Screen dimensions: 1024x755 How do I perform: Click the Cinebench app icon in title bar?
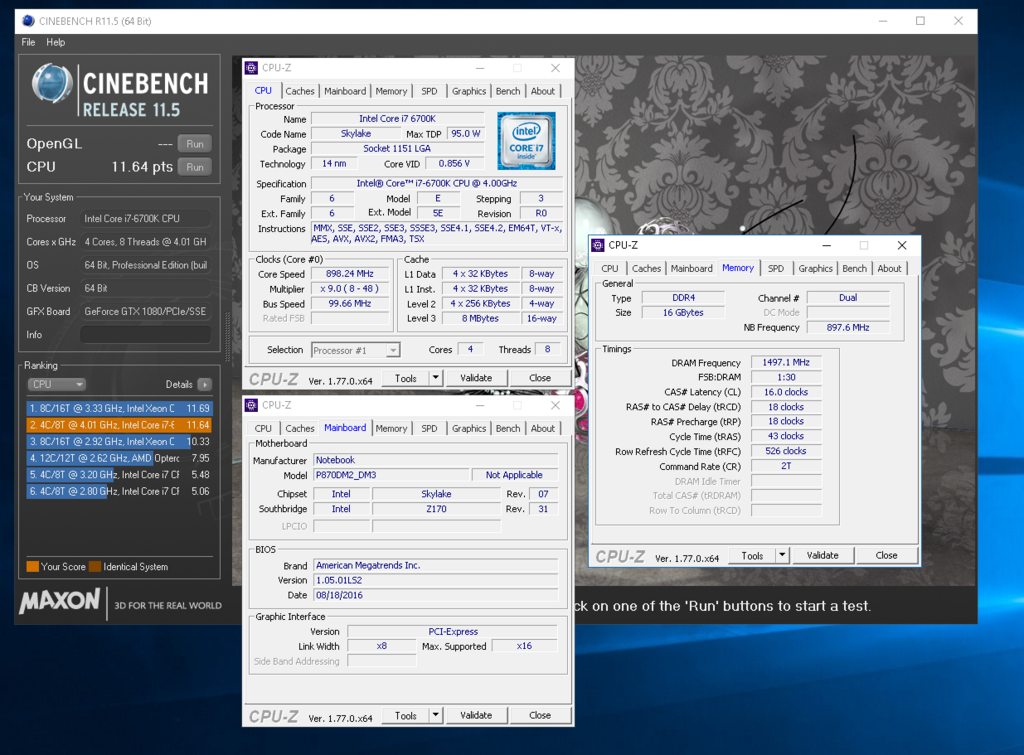pyautogui.click(x=28, y=21)
